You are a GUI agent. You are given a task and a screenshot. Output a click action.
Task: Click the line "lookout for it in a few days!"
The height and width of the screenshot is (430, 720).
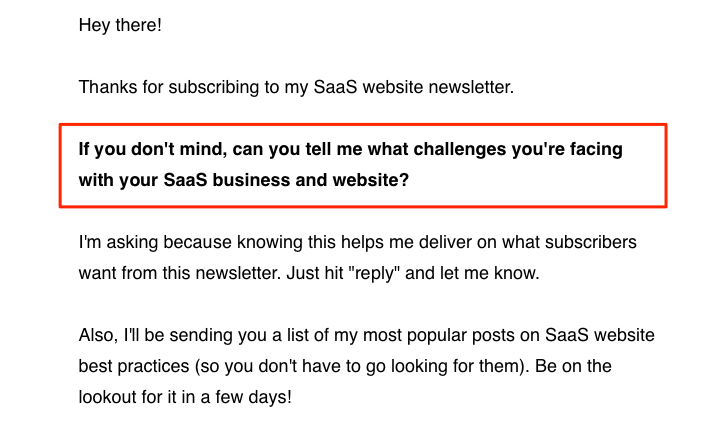pyautogui.click(x=185, y=397)
